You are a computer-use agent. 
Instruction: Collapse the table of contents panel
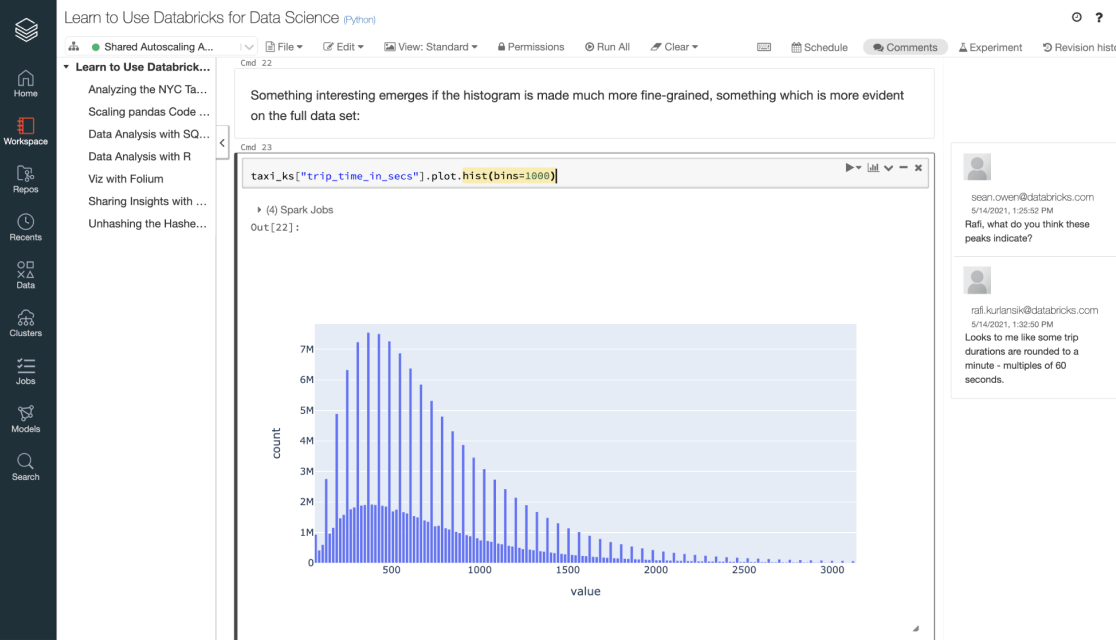click(x=223, y=143)
